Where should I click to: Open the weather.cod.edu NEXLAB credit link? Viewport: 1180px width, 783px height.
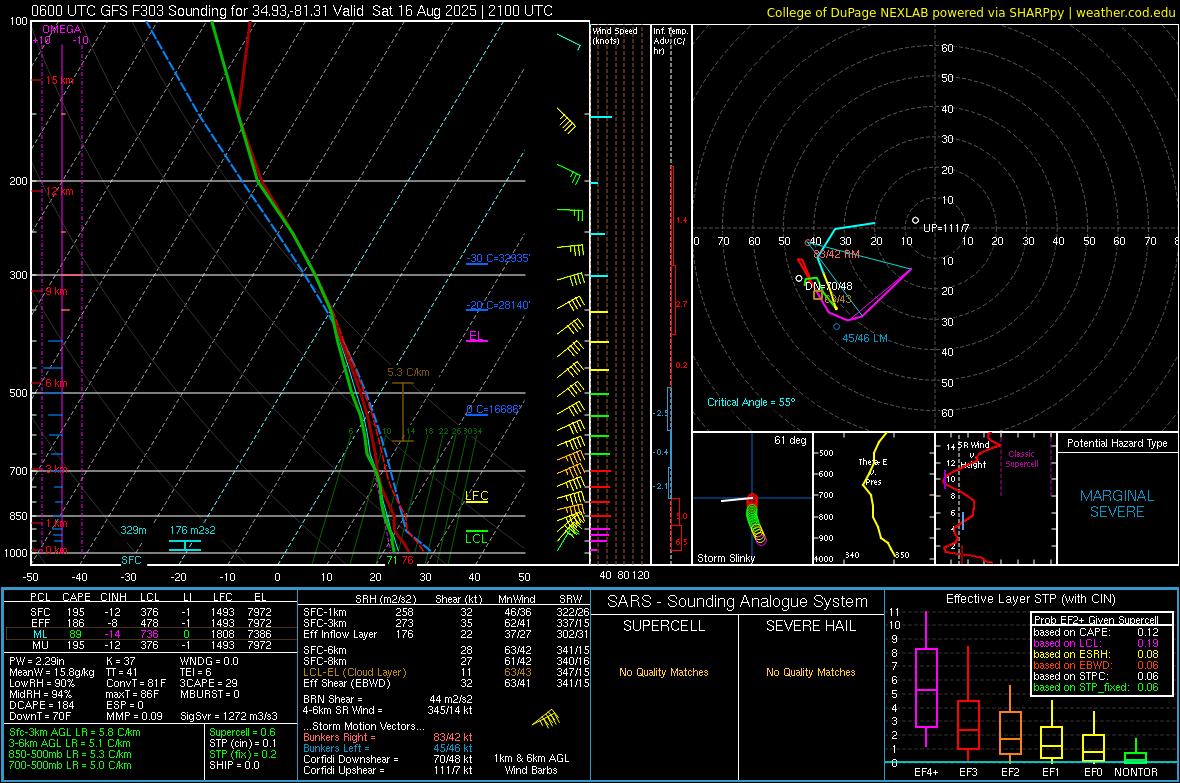tap(971, 12)
